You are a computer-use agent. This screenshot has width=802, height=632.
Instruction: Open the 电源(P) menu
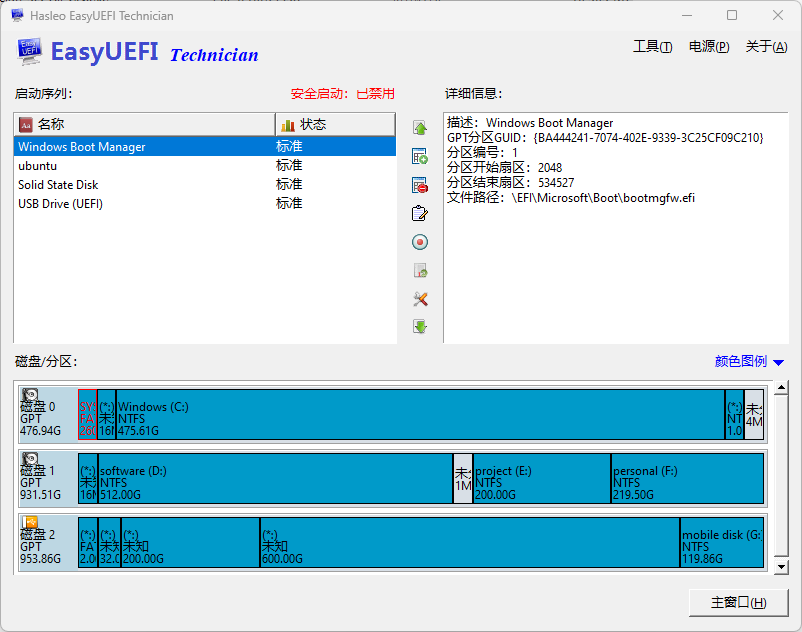tap(708, 47)
